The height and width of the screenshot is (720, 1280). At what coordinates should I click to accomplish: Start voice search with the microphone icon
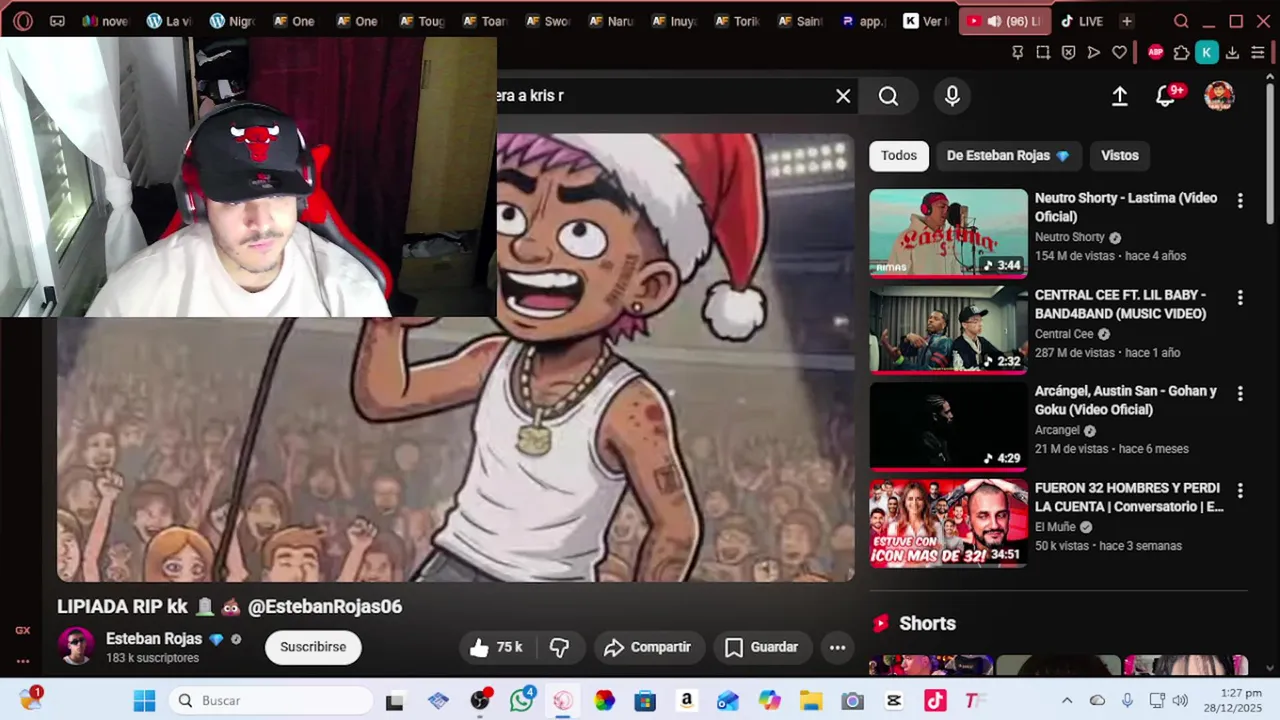[952, 96]
